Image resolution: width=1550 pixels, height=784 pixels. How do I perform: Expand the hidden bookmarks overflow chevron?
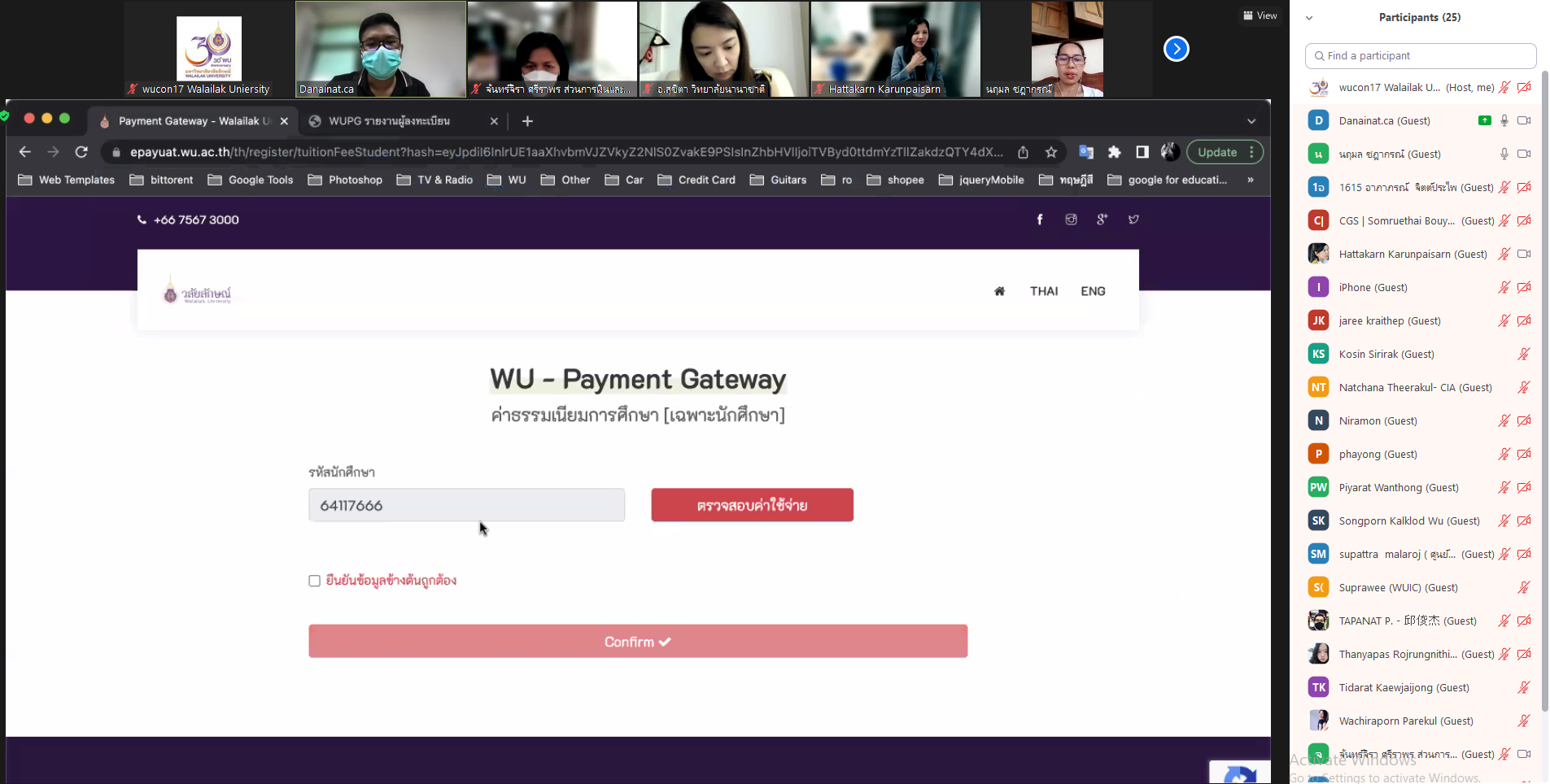[x=1250, y=180]
